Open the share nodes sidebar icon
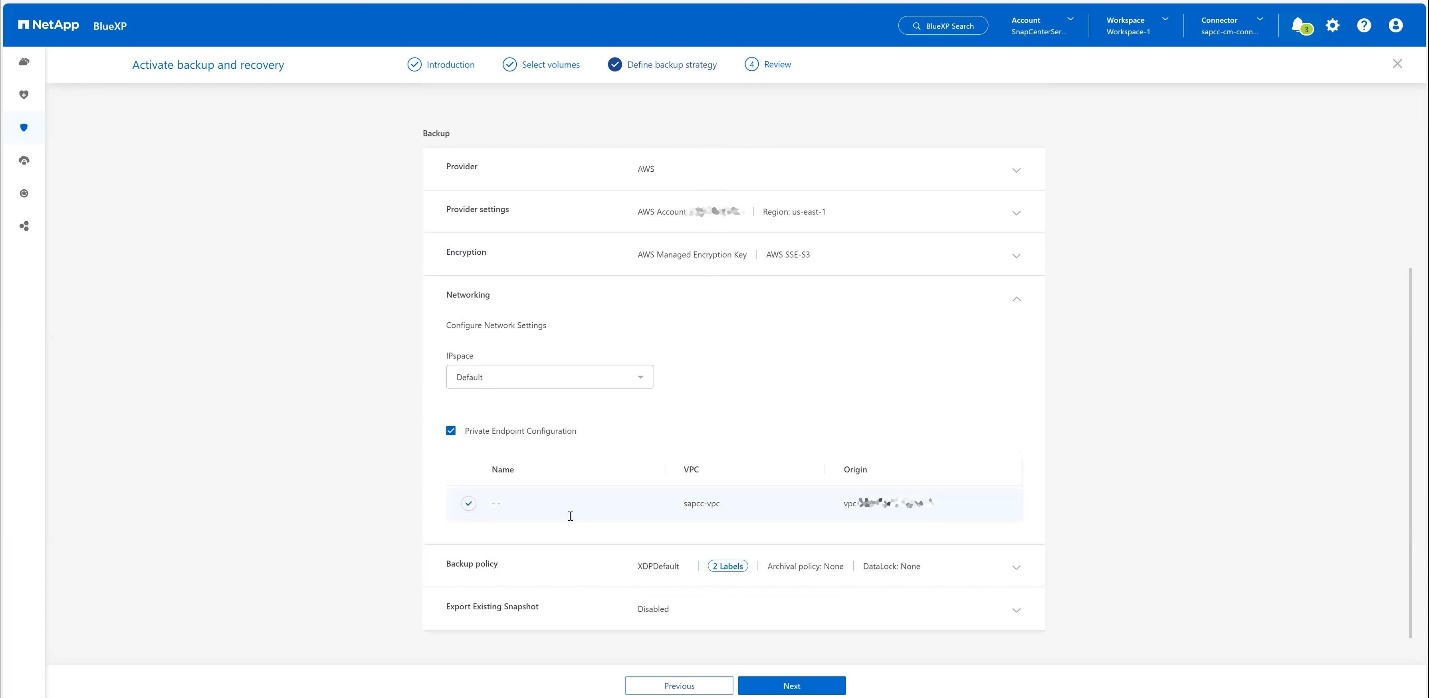 [x=24, y=226]
